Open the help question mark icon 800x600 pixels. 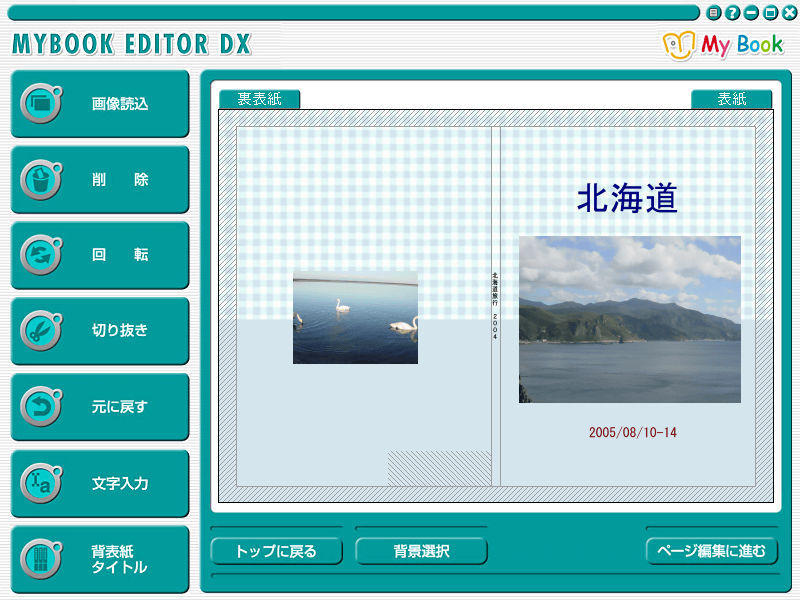(733, 13)
